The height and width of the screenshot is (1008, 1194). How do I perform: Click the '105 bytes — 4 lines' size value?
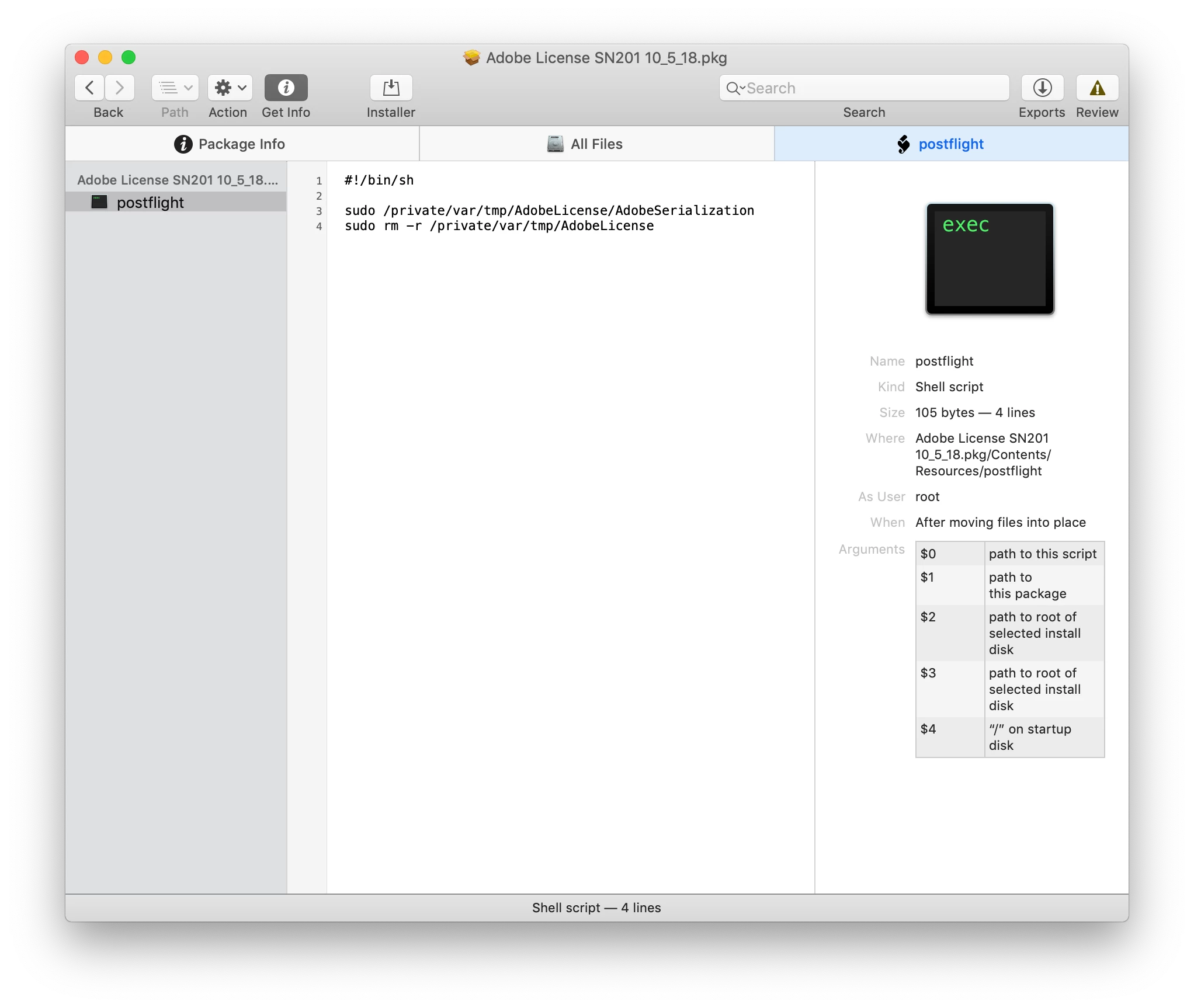coord(975,412)
